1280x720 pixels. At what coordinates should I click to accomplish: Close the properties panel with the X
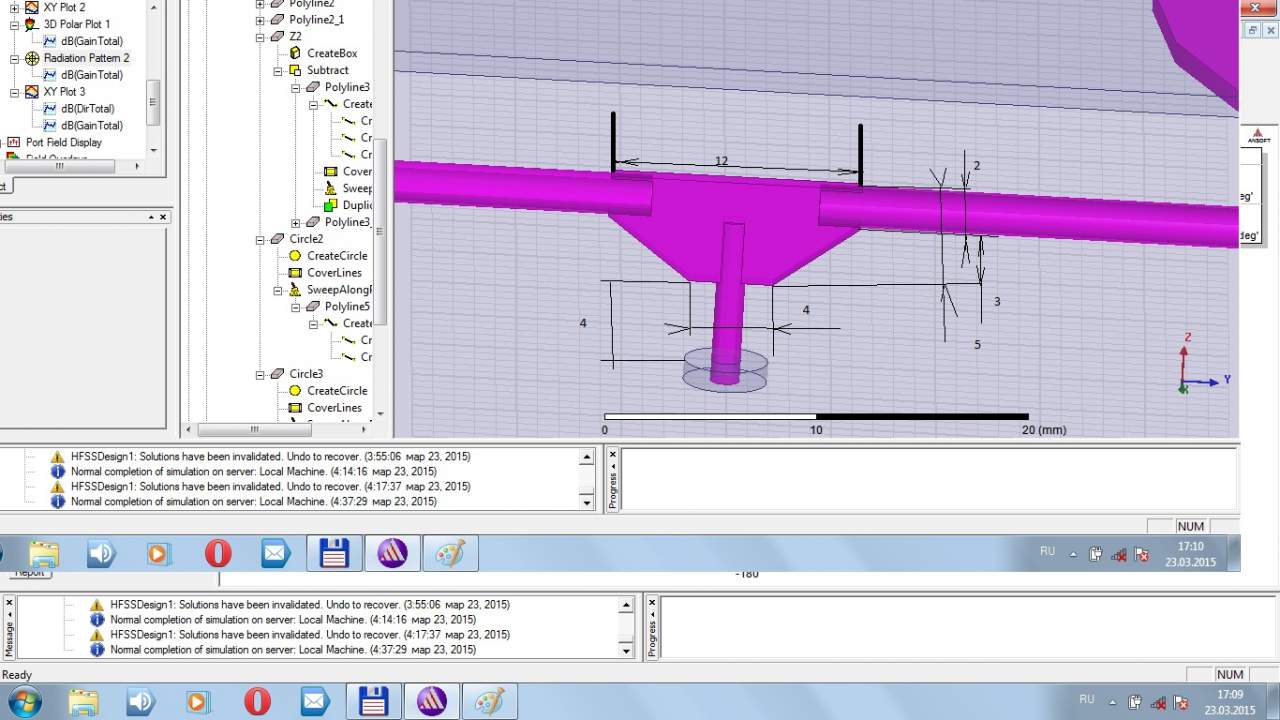tap(163, 217)
